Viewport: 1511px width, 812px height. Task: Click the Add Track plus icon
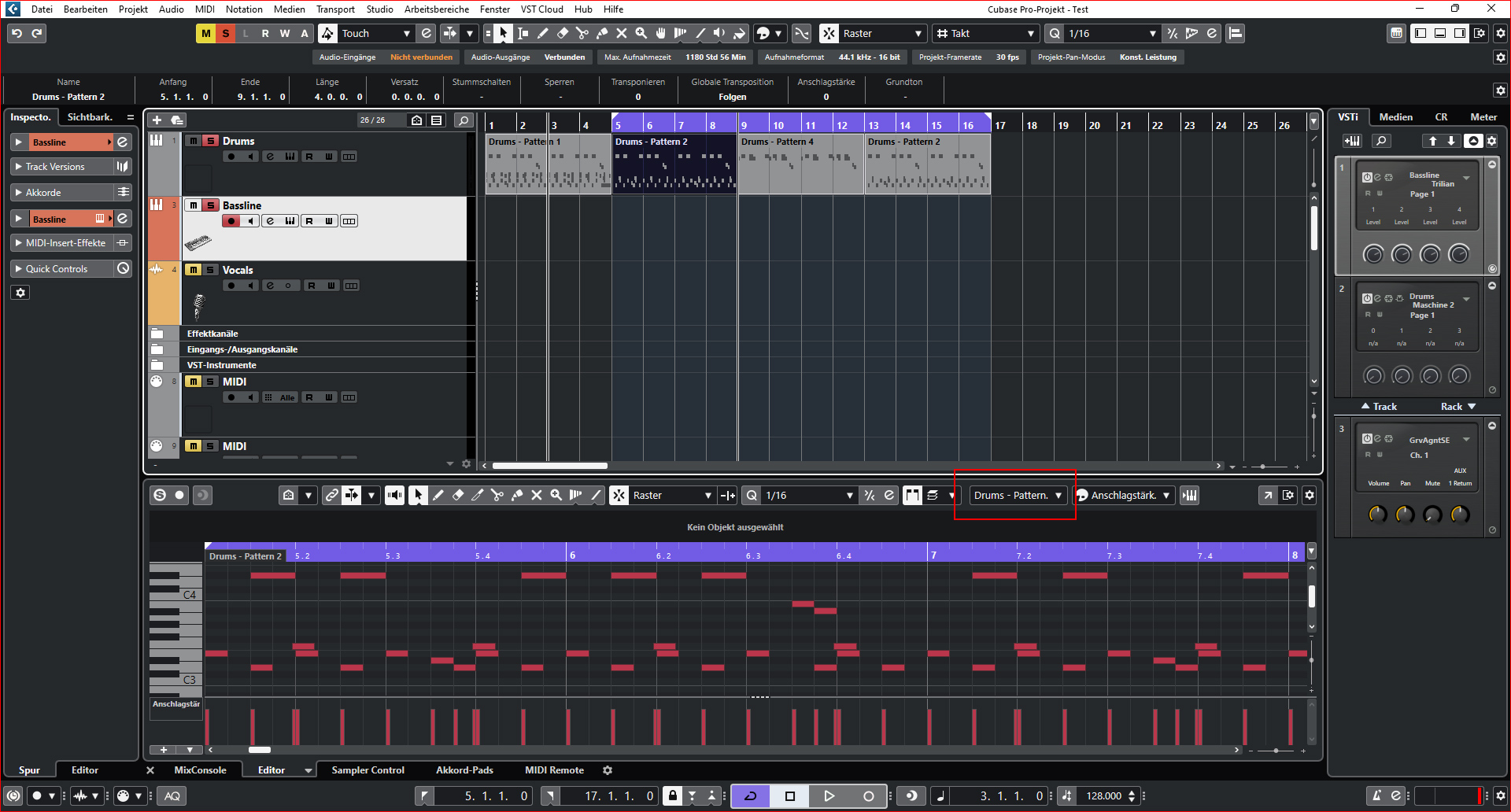(157, 120)
